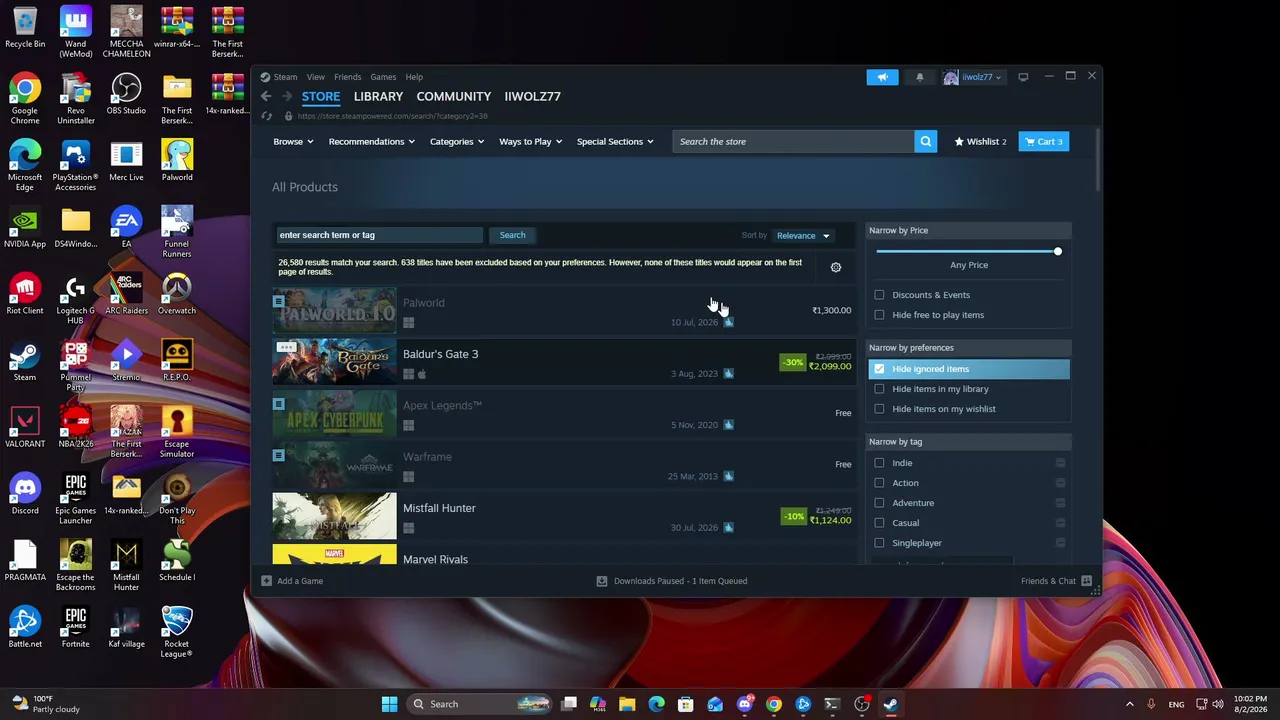
Task: Expand the Browse store menu
Action: click(x=293, y=142)
